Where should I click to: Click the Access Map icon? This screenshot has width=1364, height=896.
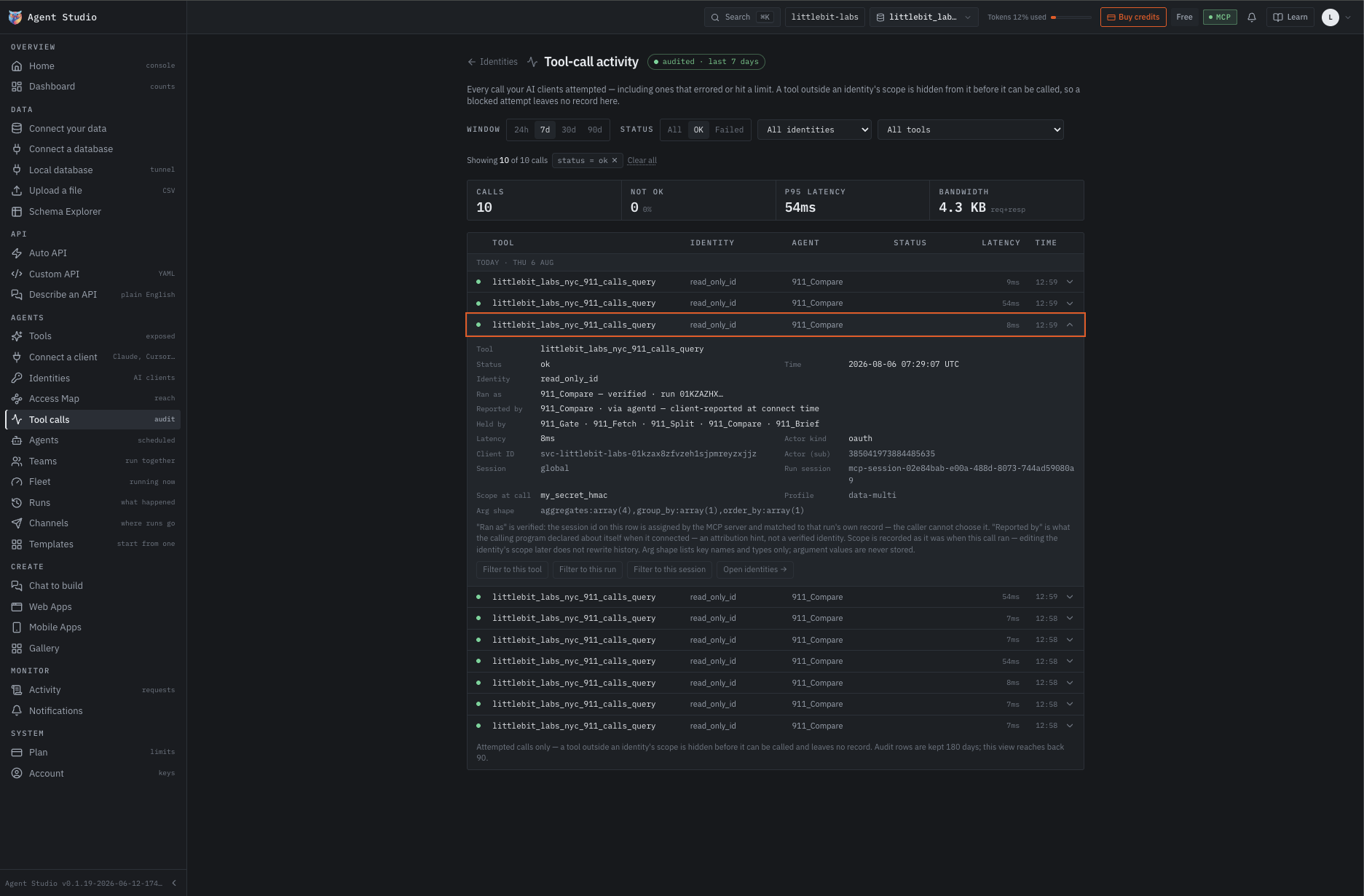(17, 399)
